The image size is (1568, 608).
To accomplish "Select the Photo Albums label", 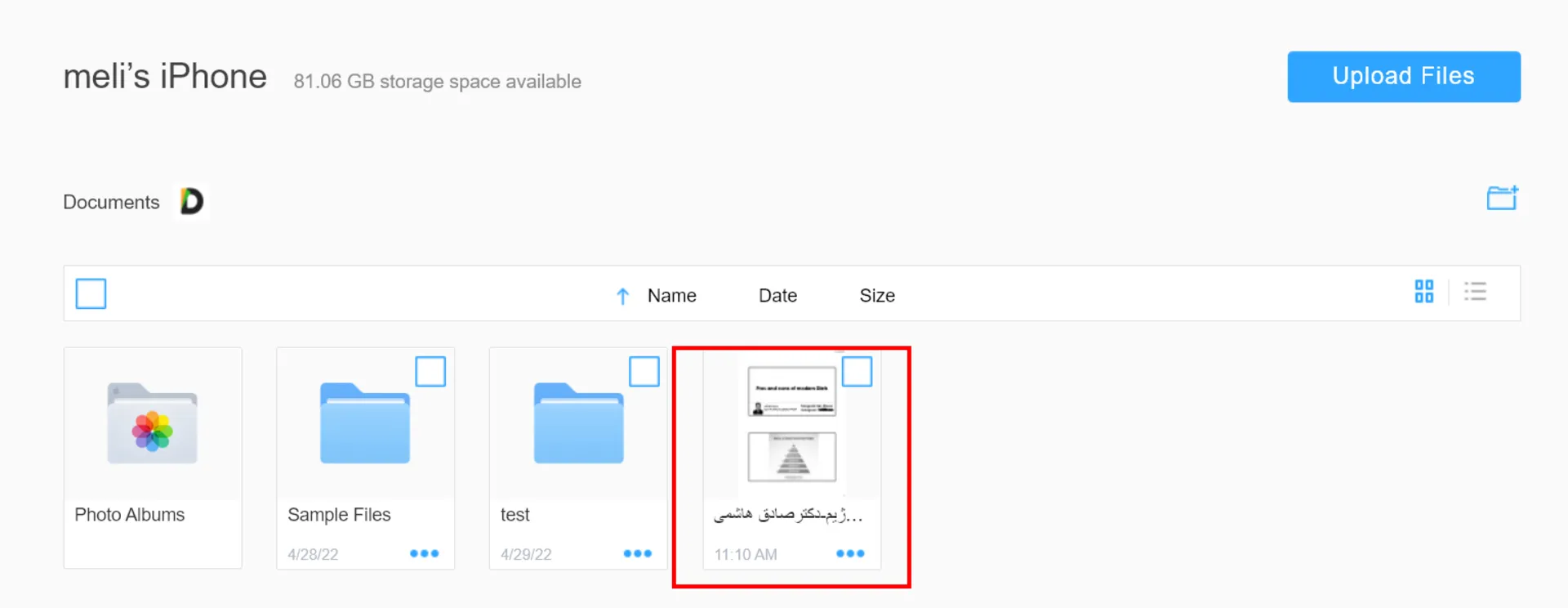I will tap(130, 515).
